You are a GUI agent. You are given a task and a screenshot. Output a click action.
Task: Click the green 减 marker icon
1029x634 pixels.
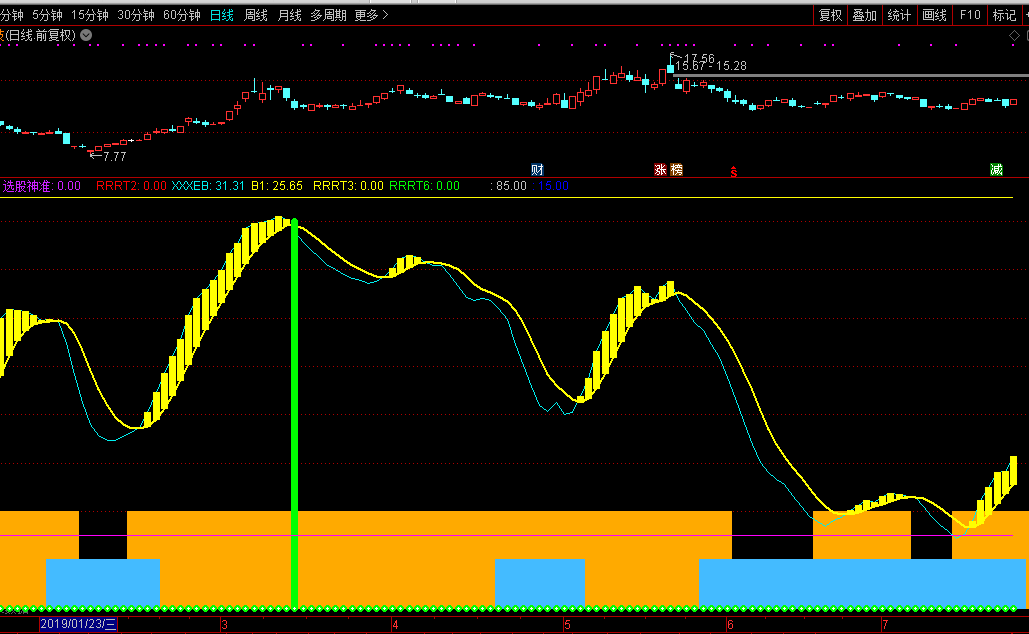point(996,170)
